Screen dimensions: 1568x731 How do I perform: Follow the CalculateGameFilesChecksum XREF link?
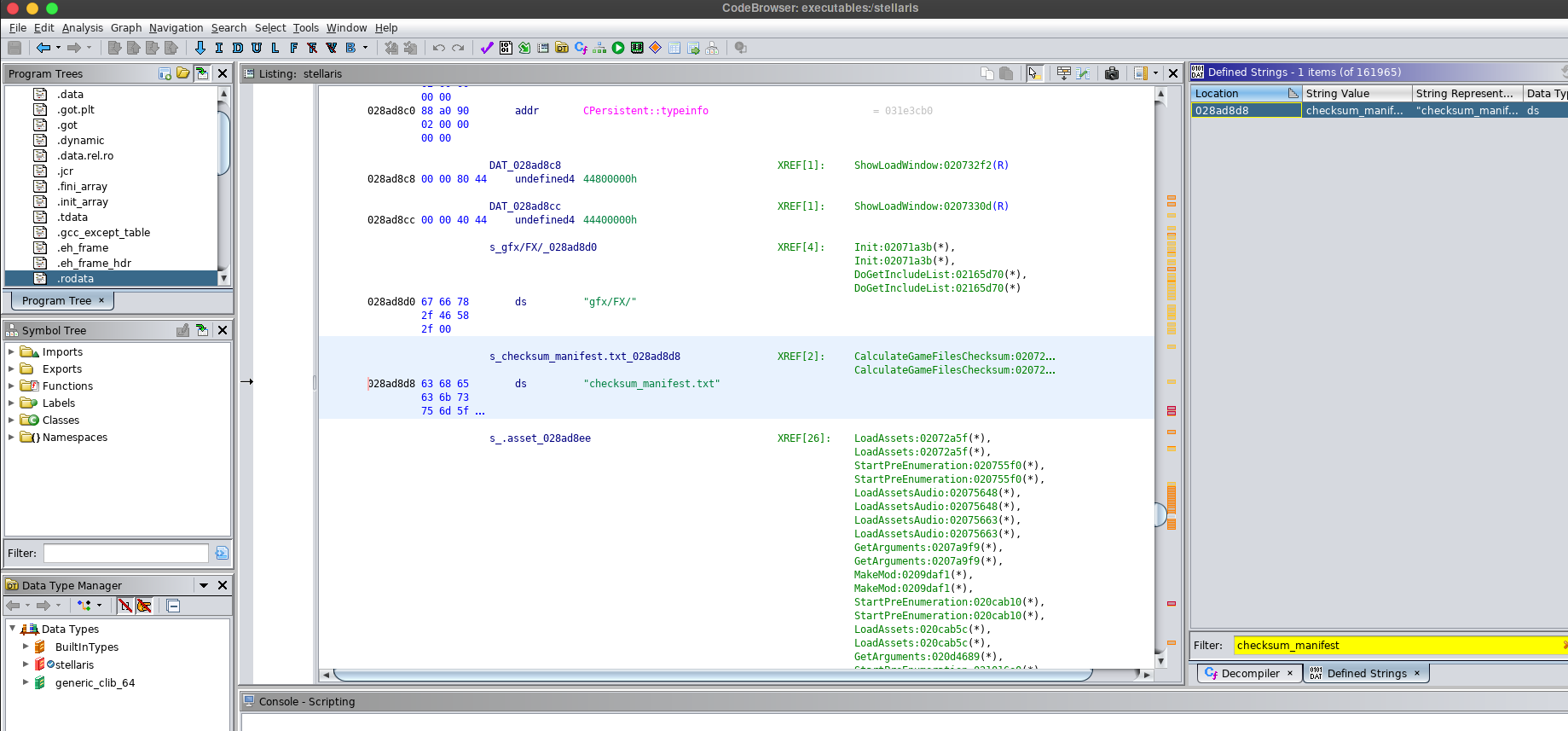(953, 357)
